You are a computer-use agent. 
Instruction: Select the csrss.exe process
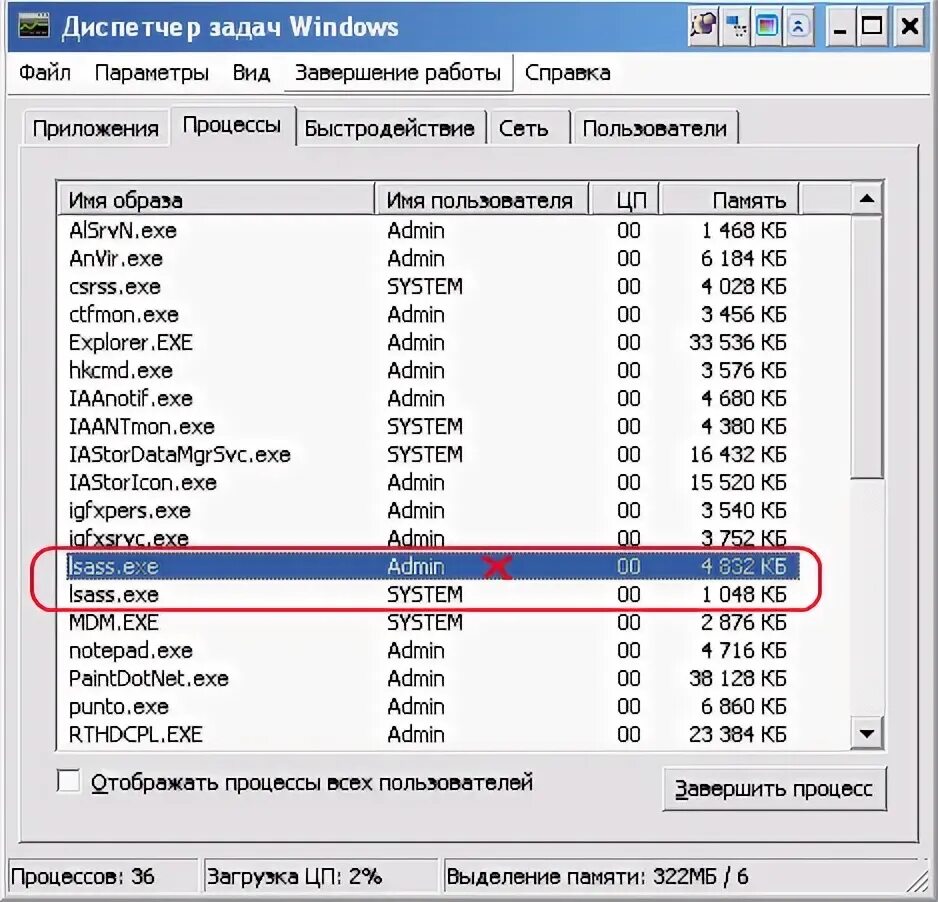pos(433,287)
